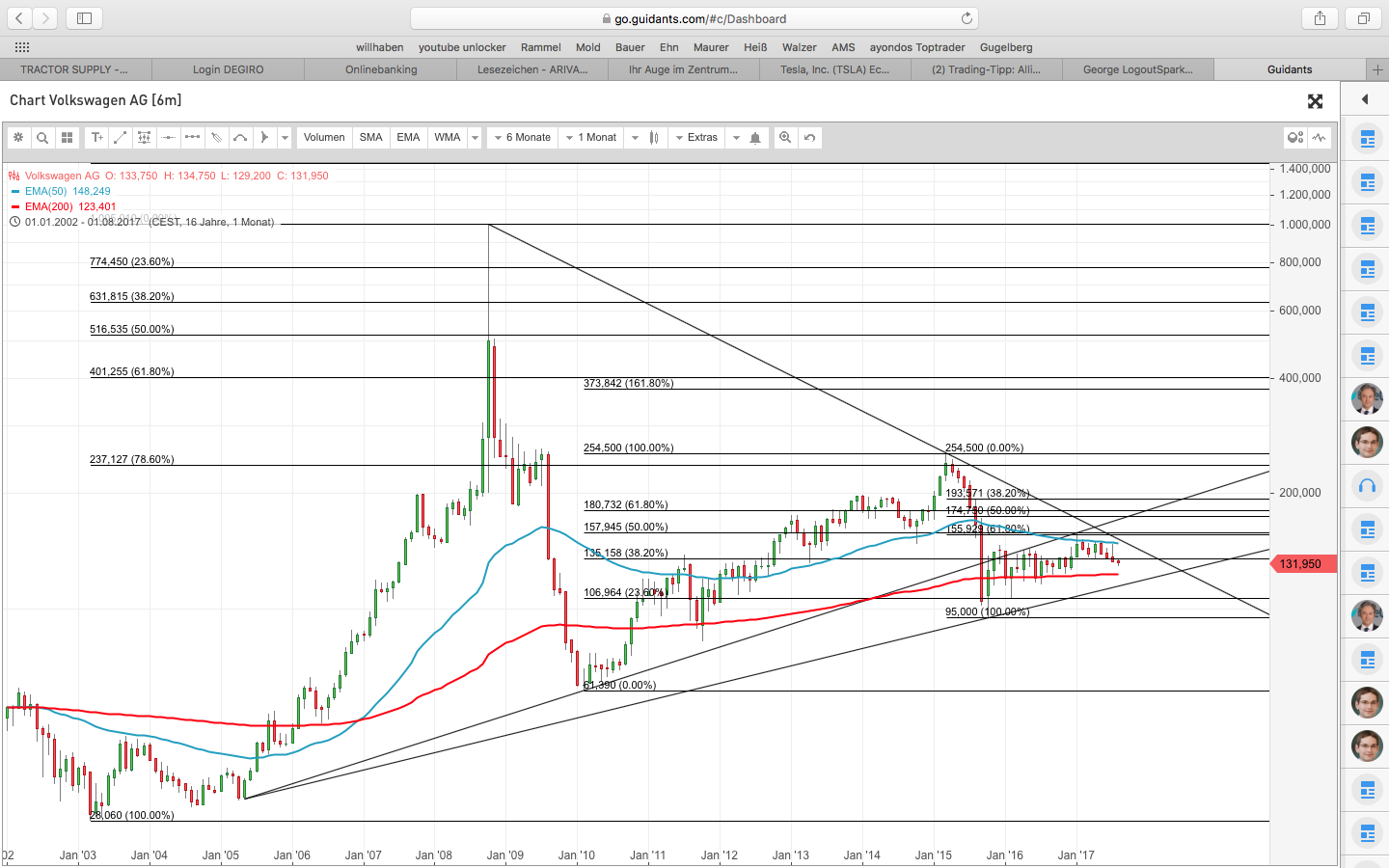This screenshot has height=868, width=1389.
Task: Open the 1 Monat interval dropdown
Action: coord(591,138)
